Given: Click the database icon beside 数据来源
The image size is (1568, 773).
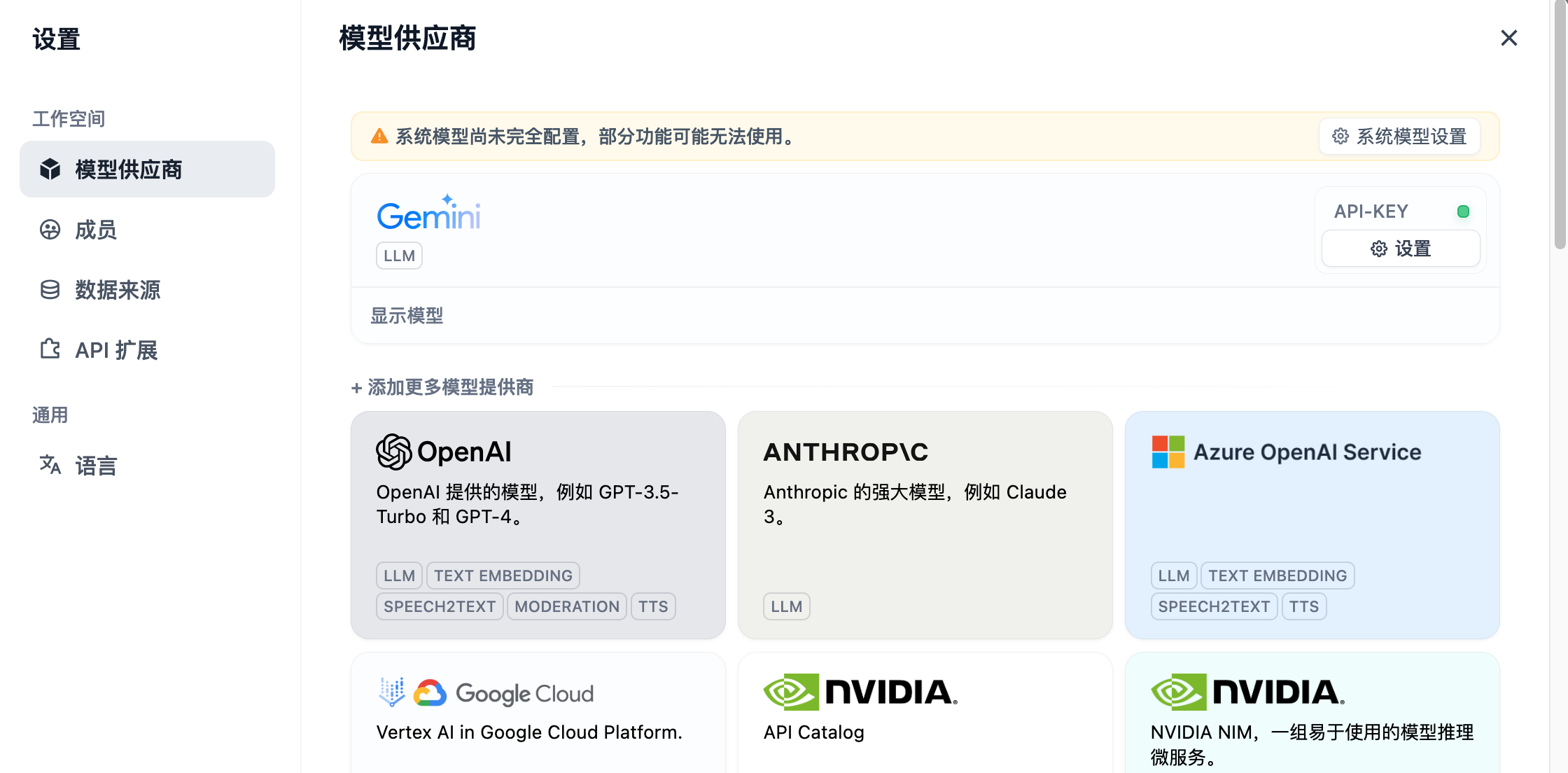Looking at the screenshot, I should coord(50,290).
